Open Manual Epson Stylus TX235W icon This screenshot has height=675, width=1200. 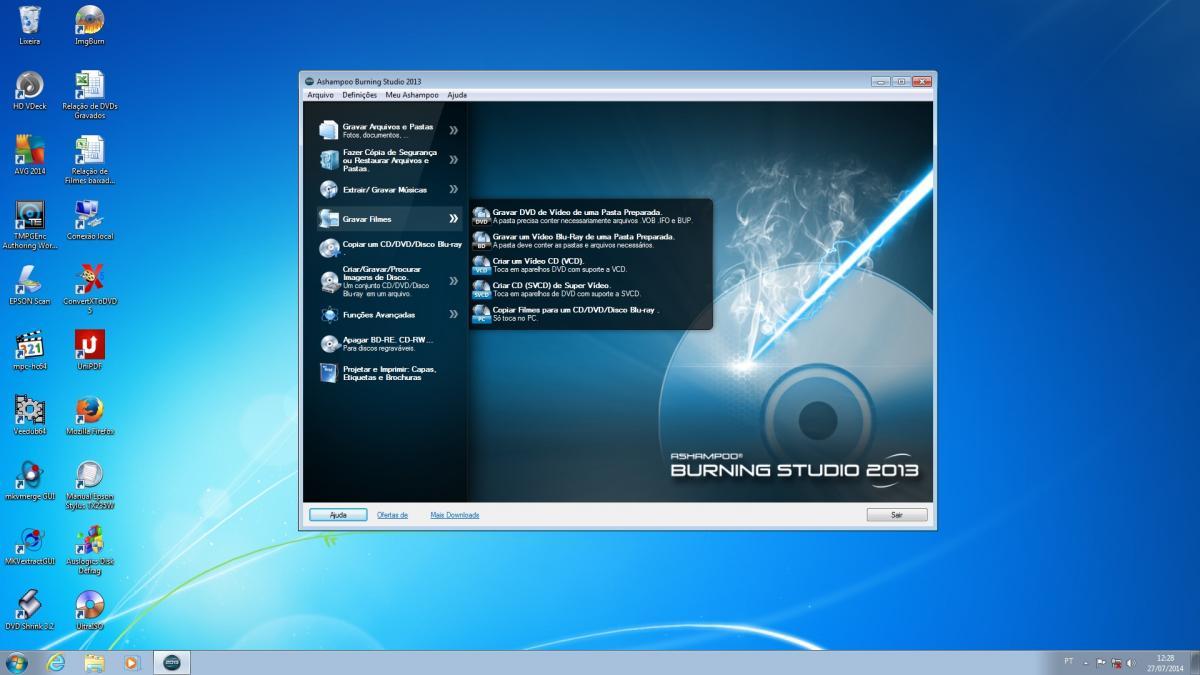pos(90,474)
